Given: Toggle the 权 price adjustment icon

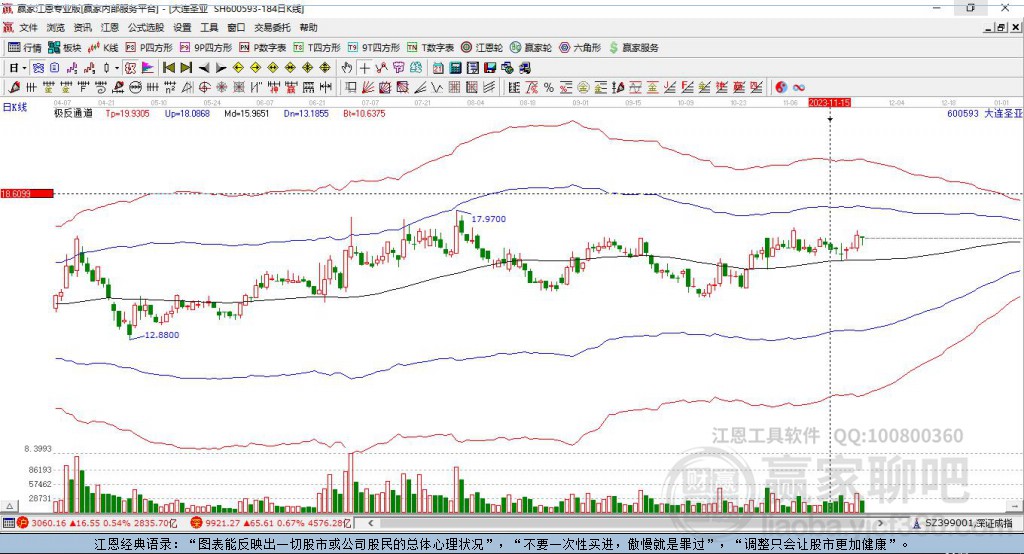Looking at the screenshot, I should click(130, 68).
